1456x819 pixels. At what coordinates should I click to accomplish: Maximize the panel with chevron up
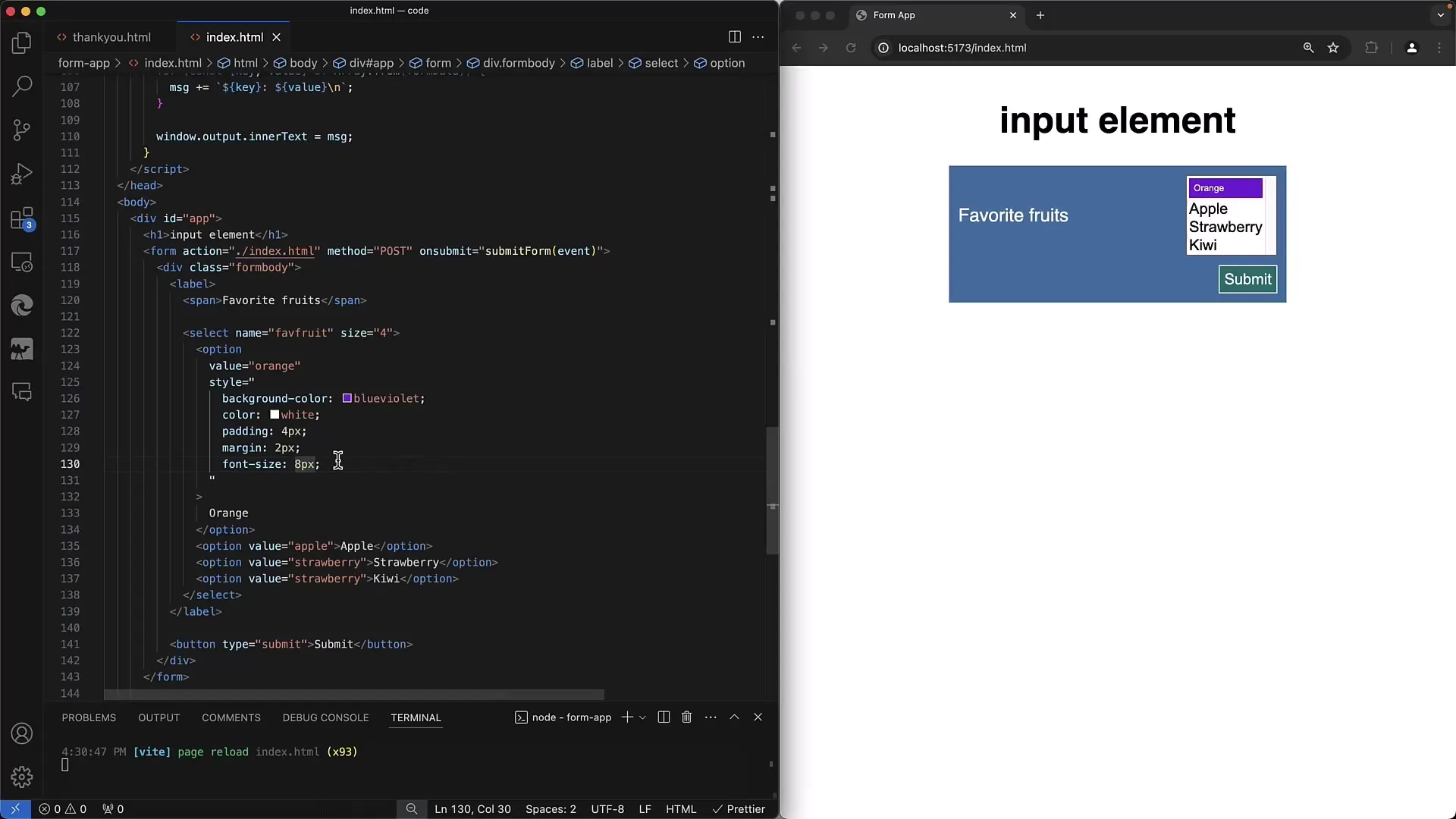734,717
